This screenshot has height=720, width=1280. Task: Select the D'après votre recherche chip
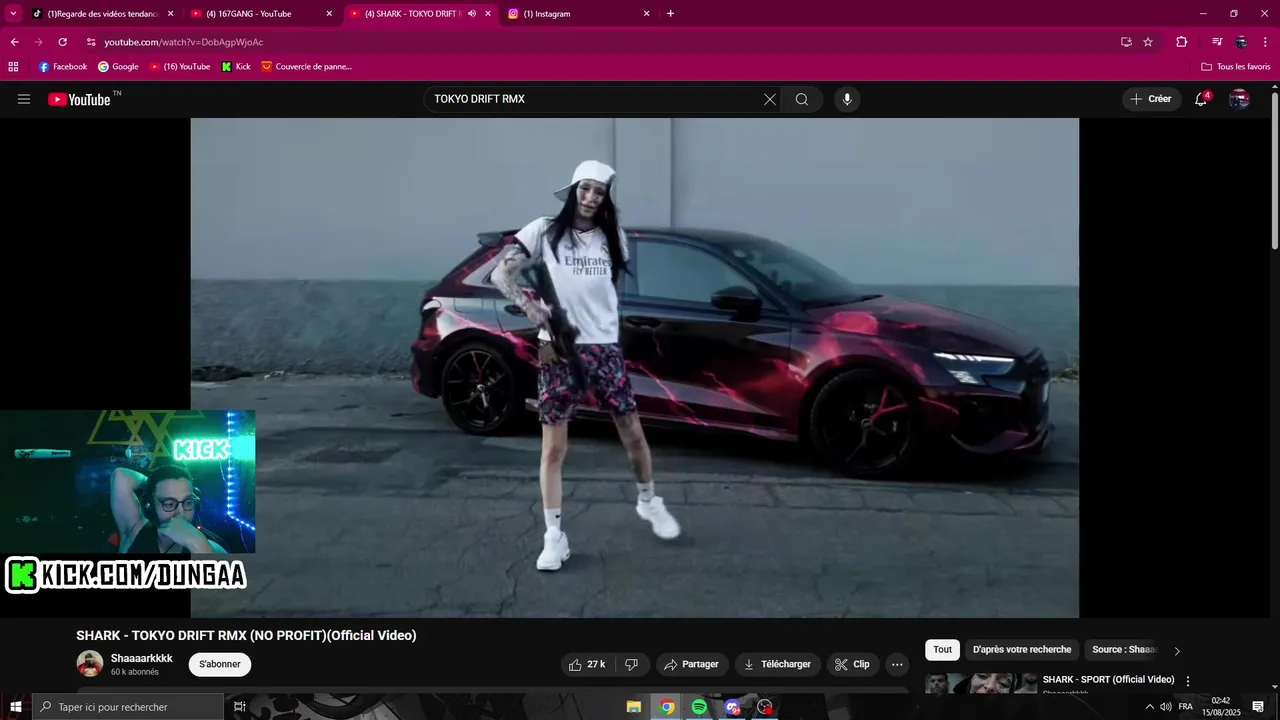[x=1022, y=650]
